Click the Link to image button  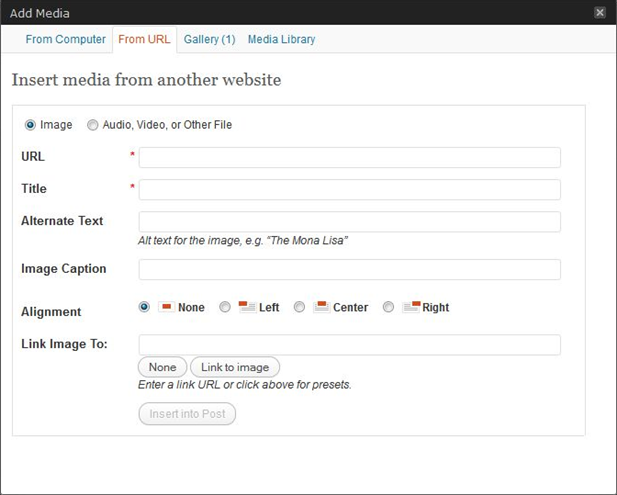click(x=235, y=367)
